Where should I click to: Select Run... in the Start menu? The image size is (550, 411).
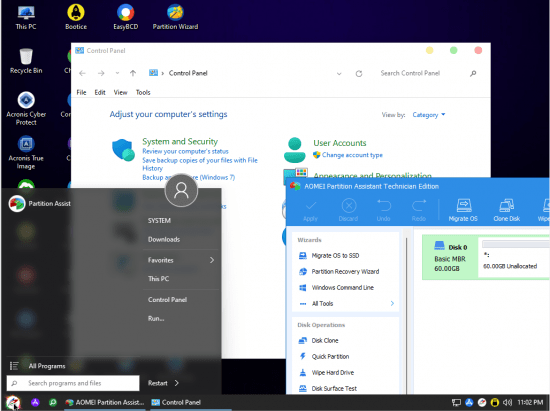pos(156,318)
